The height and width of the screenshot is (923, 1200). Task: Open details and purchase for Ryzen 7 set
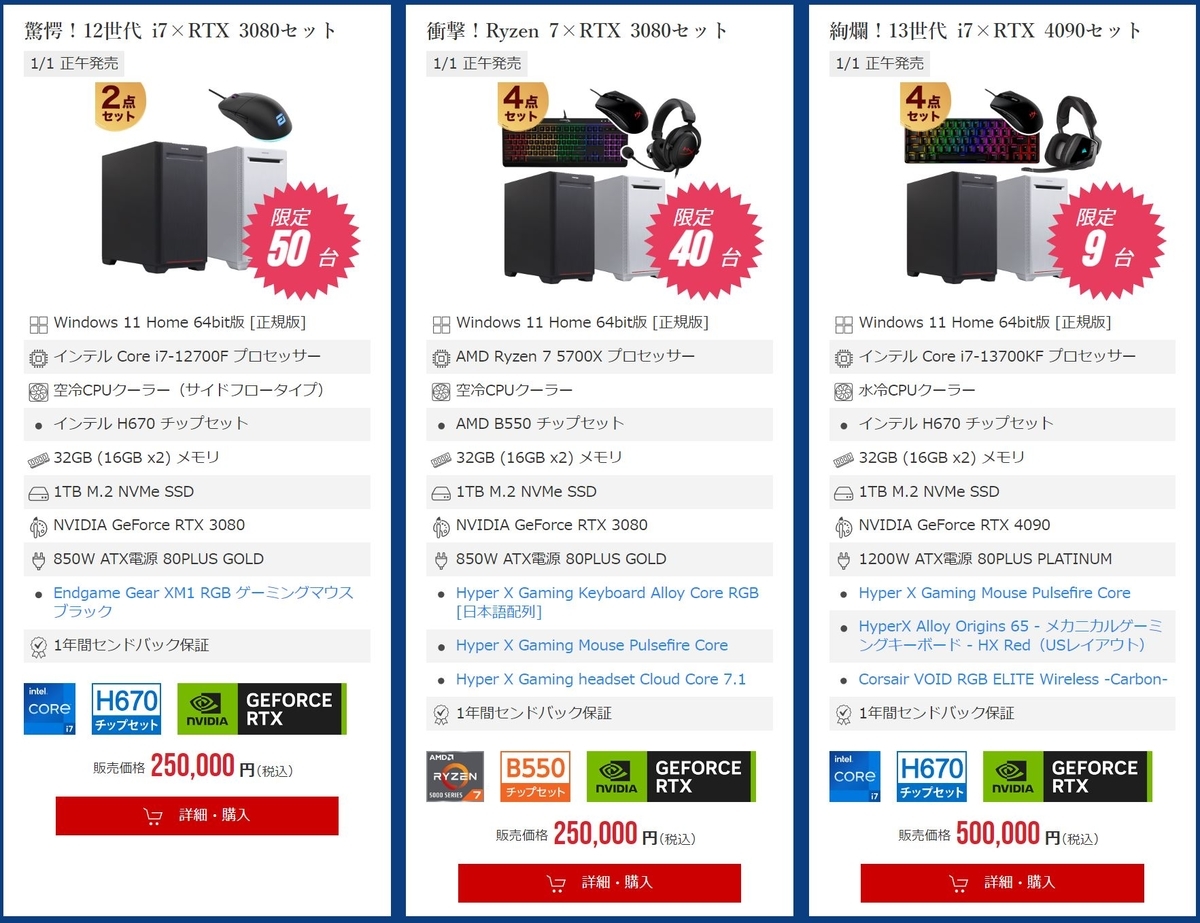click(x=599, y=883)
